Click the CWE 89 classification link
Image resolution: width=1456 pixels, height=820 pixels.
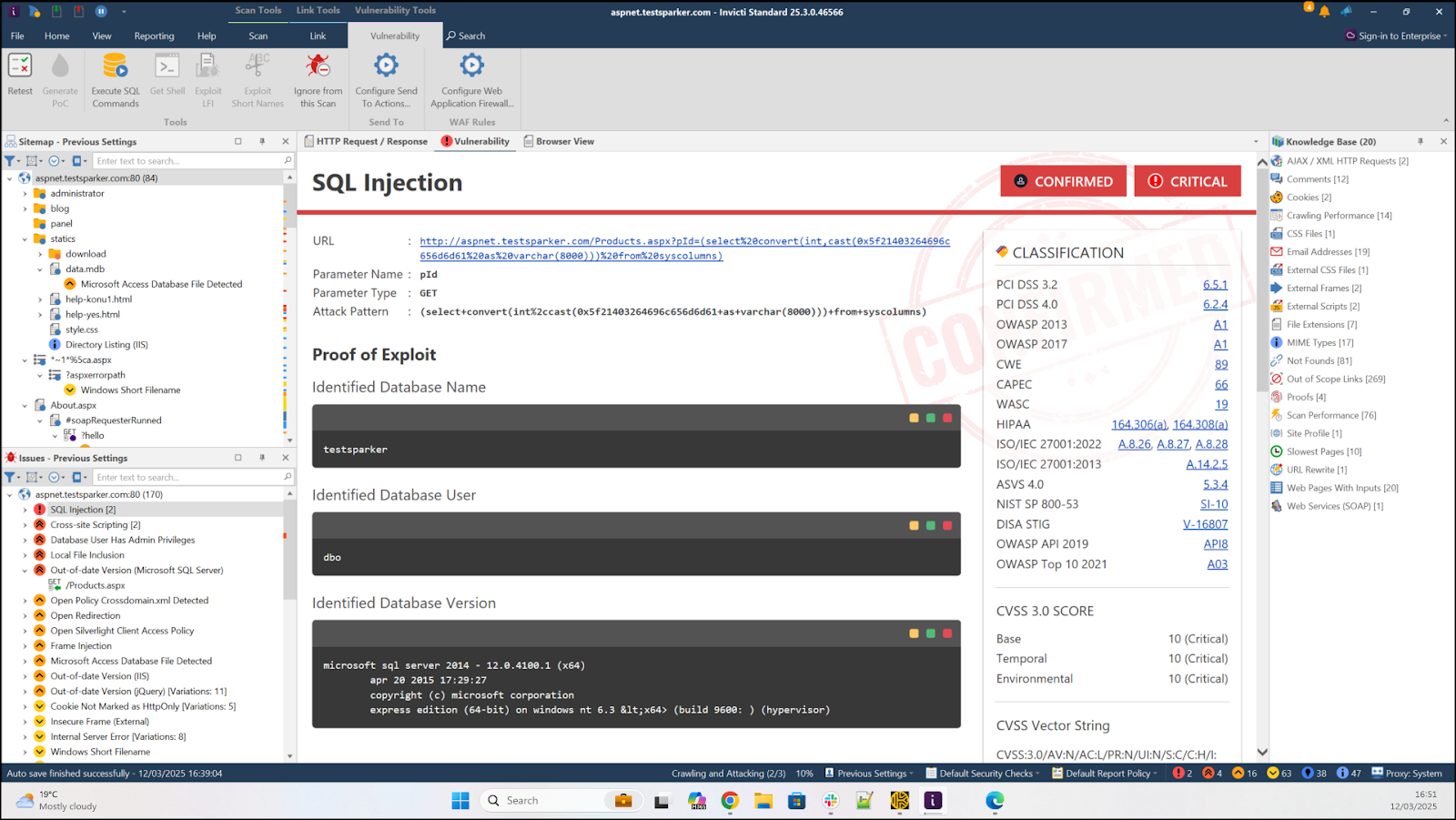(x=1220, y=365)
